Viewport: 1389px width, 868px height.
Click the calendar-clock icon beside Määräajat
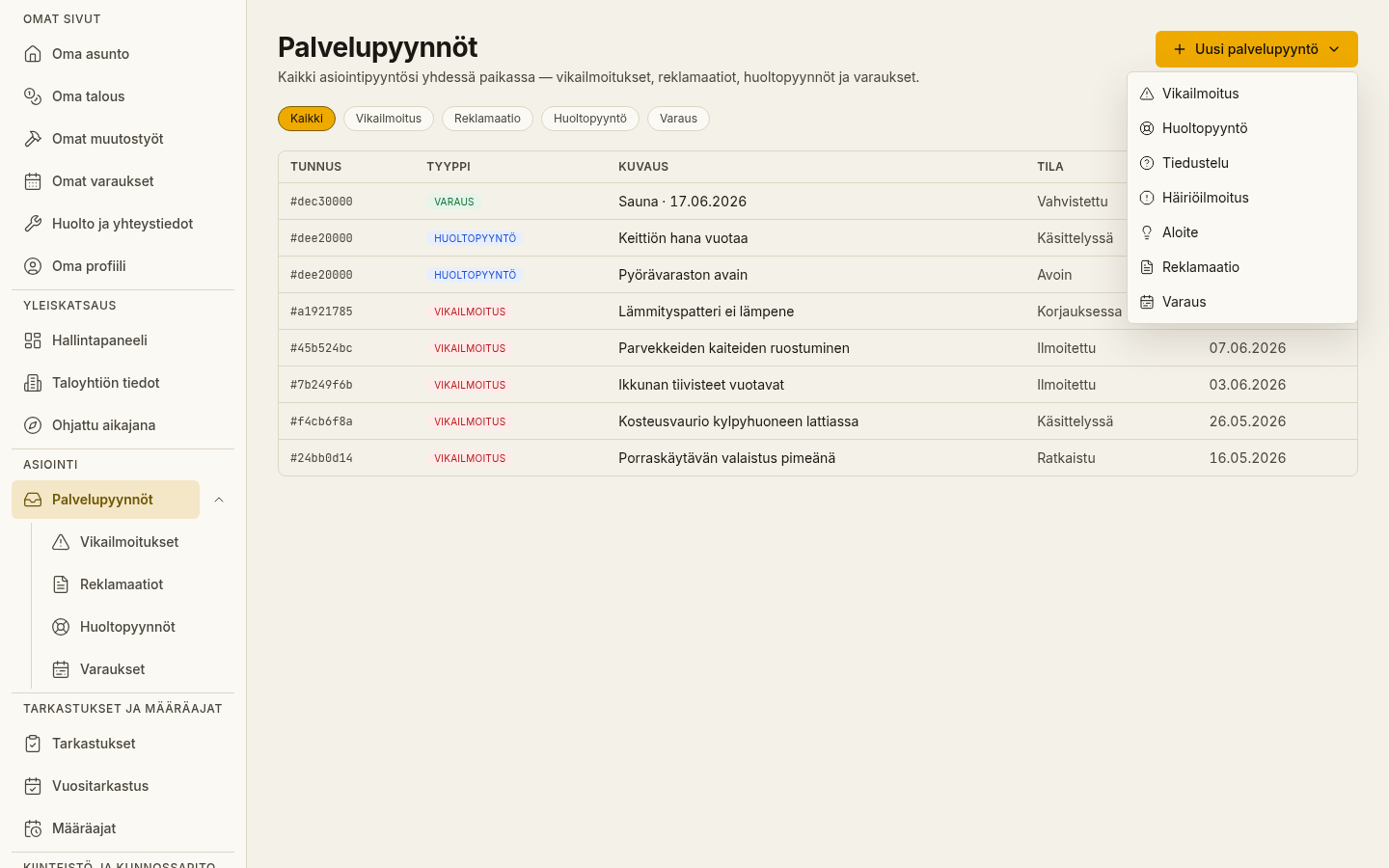pos(33,828)
